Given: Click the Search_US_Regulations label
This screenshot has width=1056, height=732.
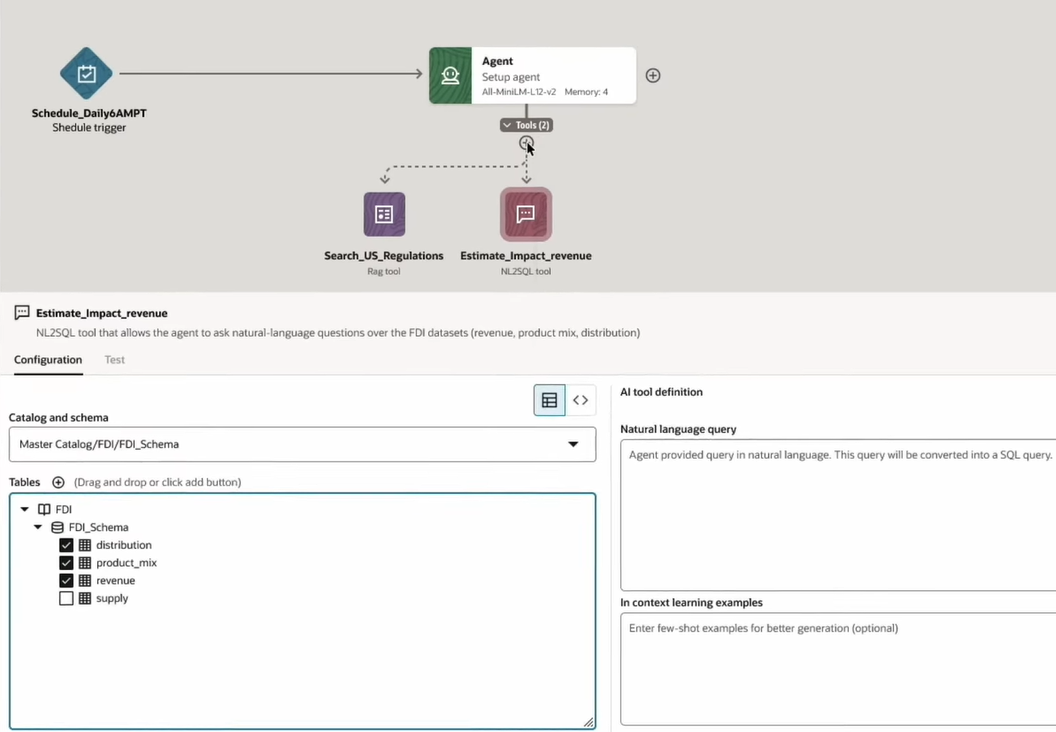Looking at the screenshot, I should pos(384,256).
